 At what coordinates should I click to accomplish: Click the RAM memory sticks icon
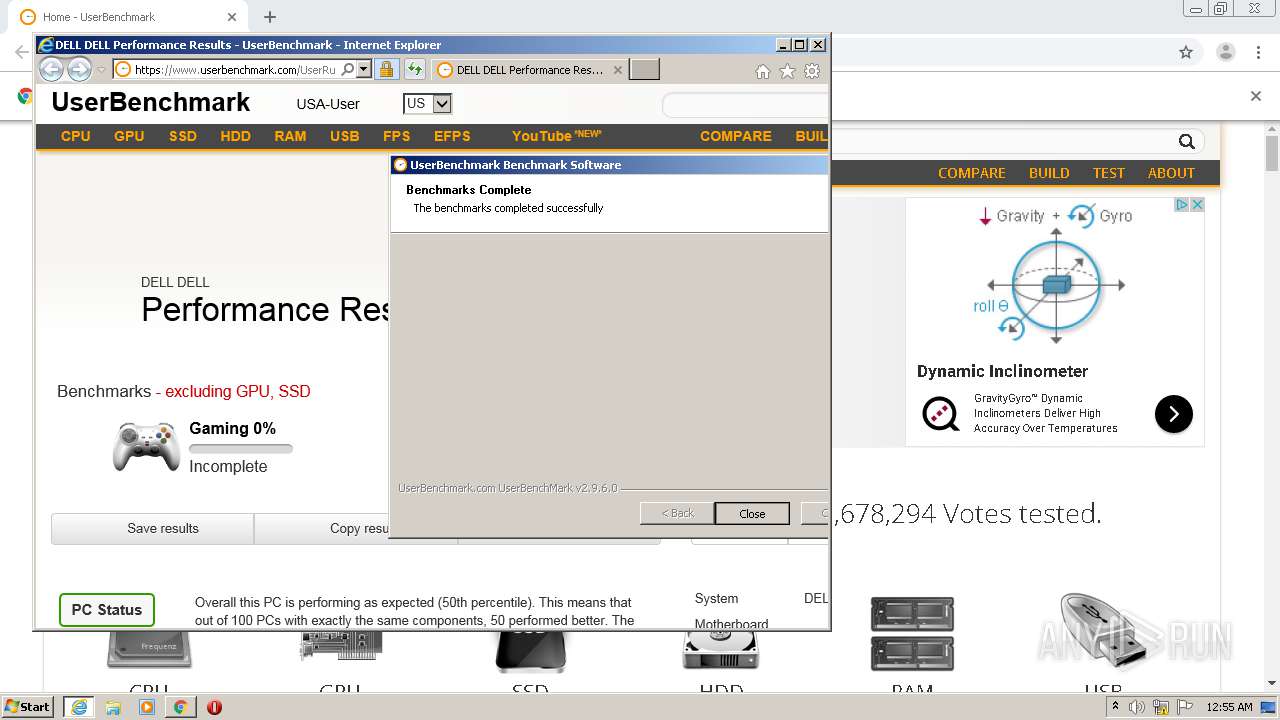pyautogui.click(x=912, y=634)
